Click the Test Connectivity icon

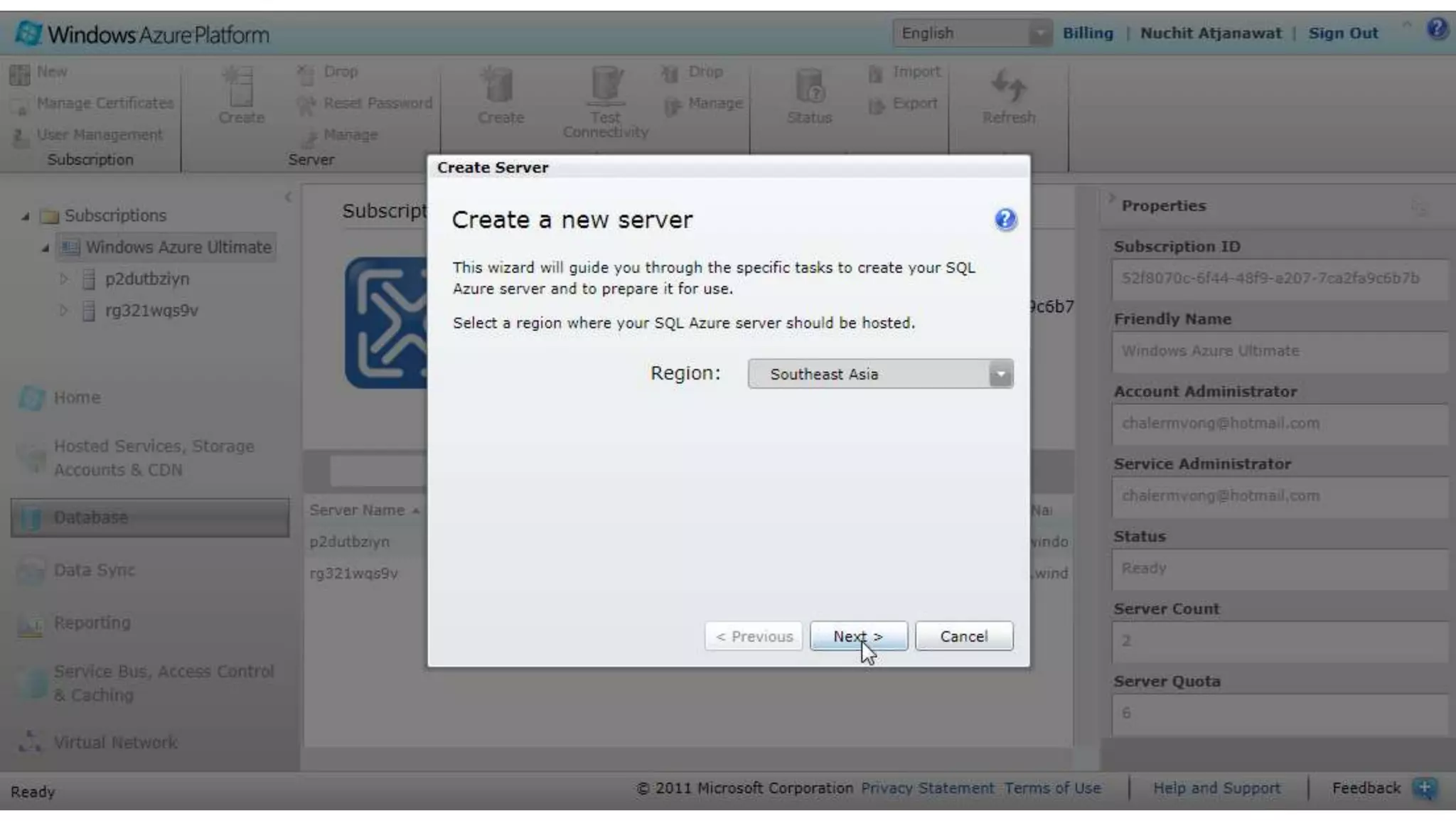click(x=606, y=86)
